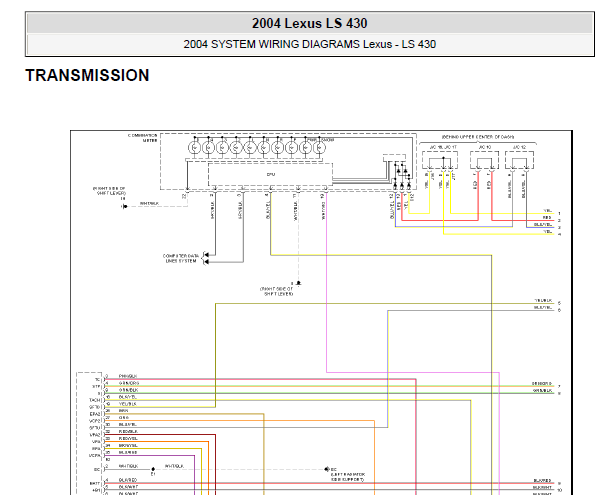Click wire end number 8 labeled GRN/BLK
Viewport: 608px width, 495px height.
click(559, 393)
